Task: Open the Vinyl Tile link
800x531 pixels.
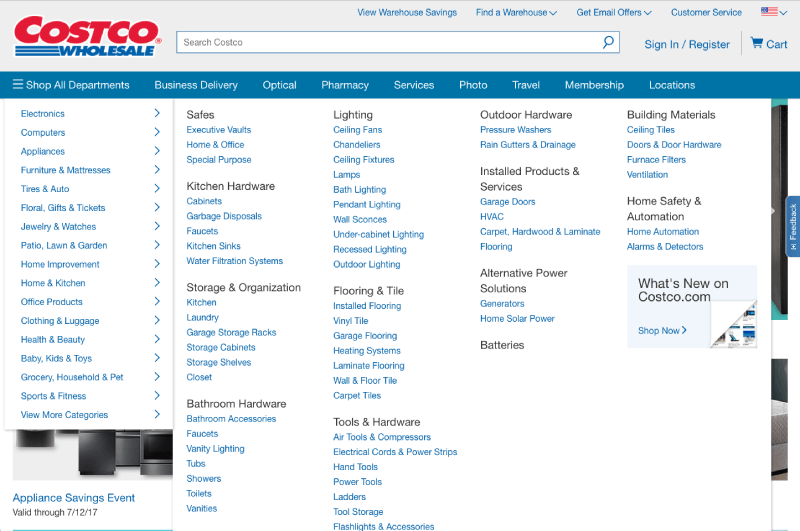Action: (351, 321)
